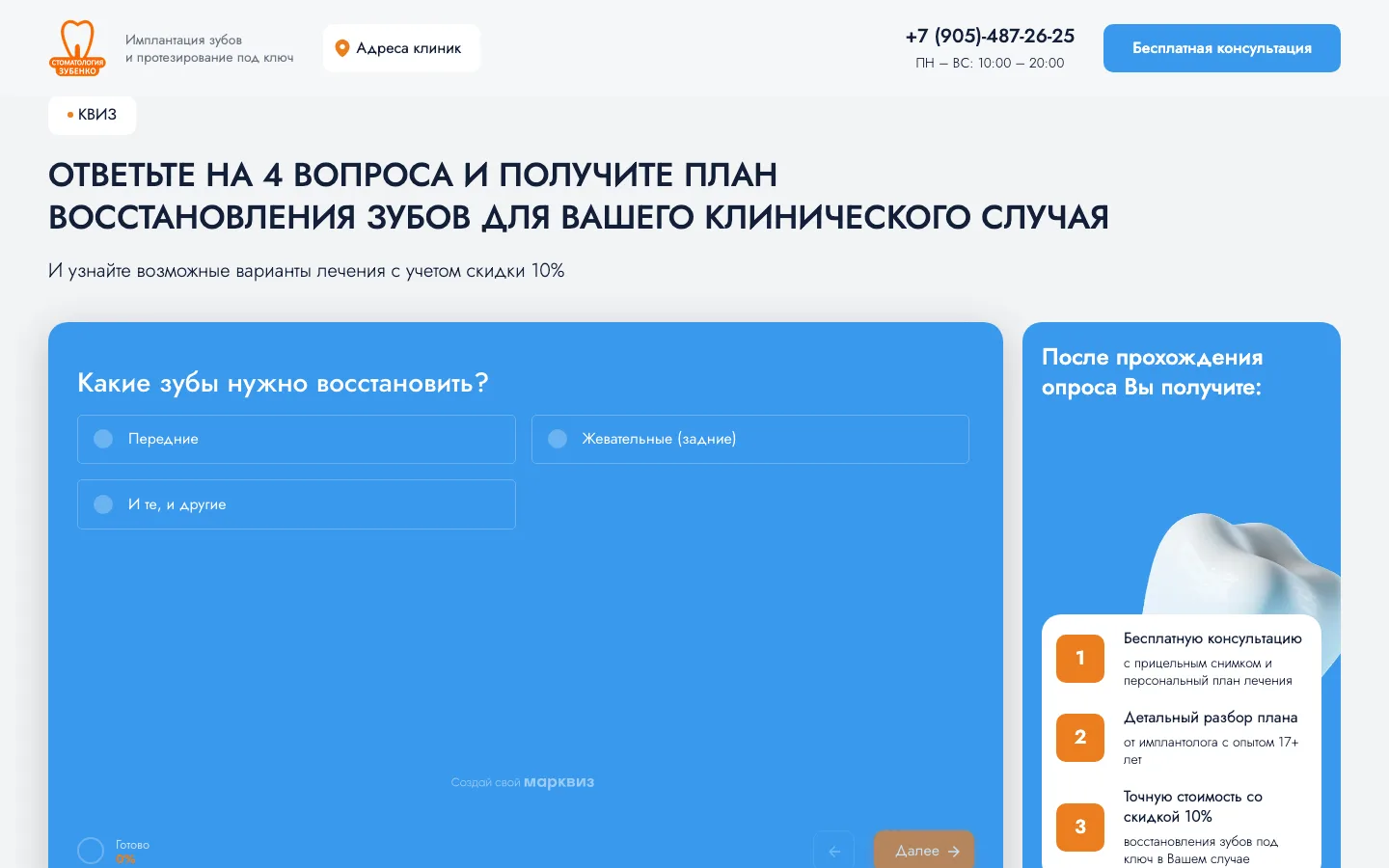This screenshot has width=1389, height=868.
Task: Click the Стоматология Зубенко tooth logo
Action: pos(77,48)
